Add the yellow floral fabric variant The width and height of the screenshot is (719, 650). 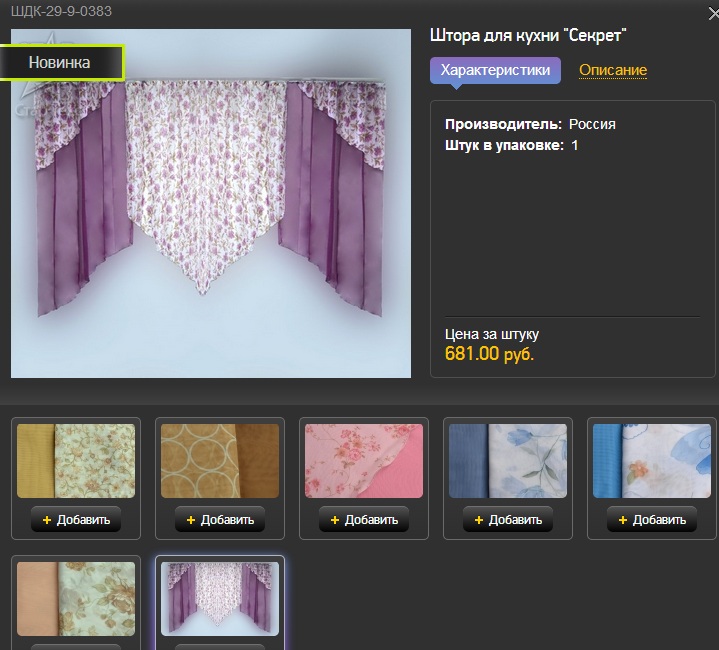[76, 519]
